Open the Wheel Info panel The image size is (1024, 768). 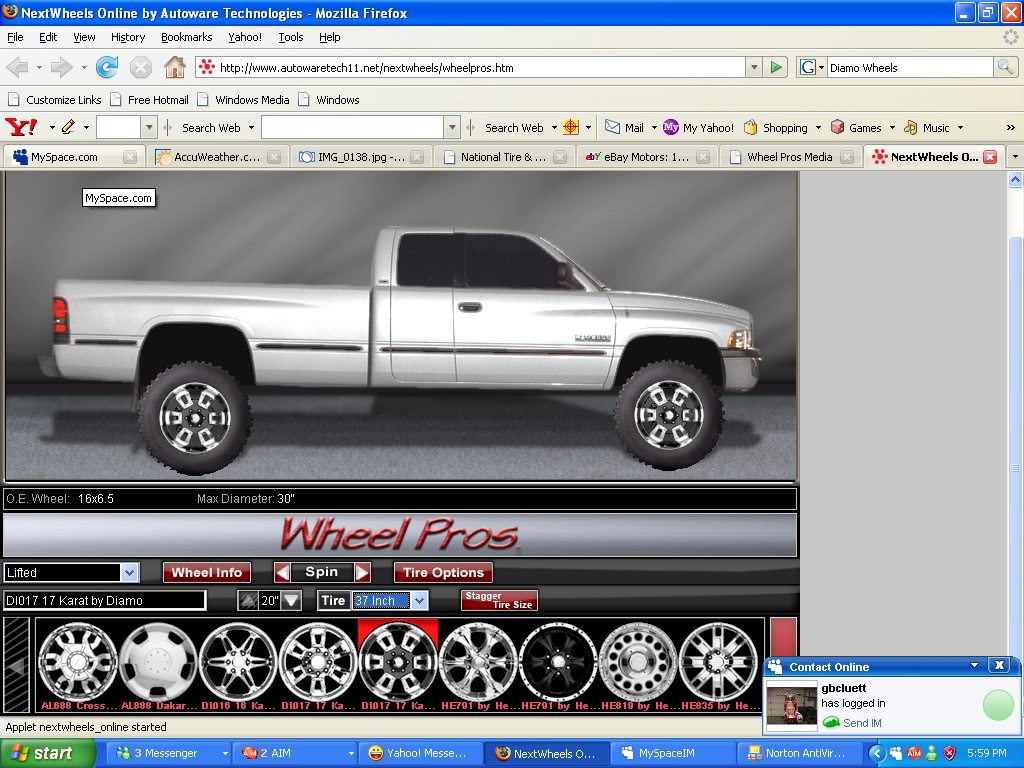point(207,572)
